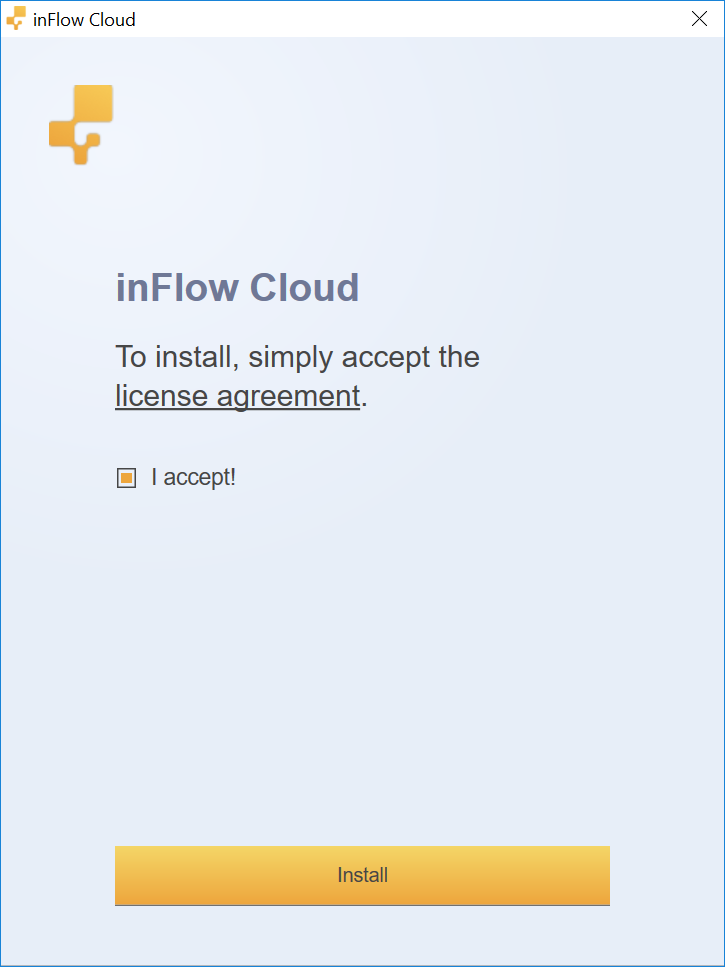Click the "To install, simply accept the" text

pos(297,357)
